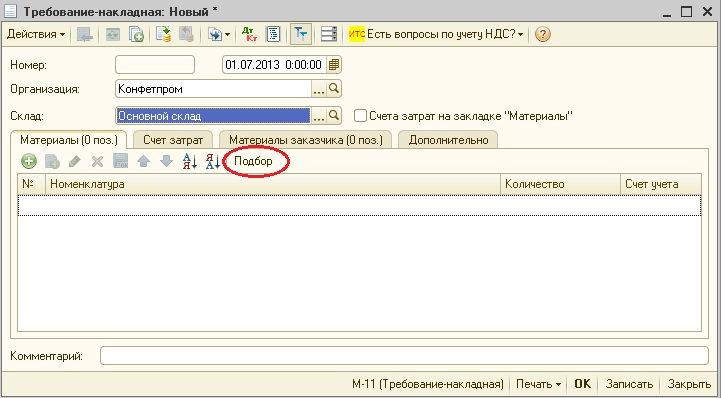Sort rows ascending А-Я icon
The width and height of the screenshot is (721, 398).
coord(189,161)
